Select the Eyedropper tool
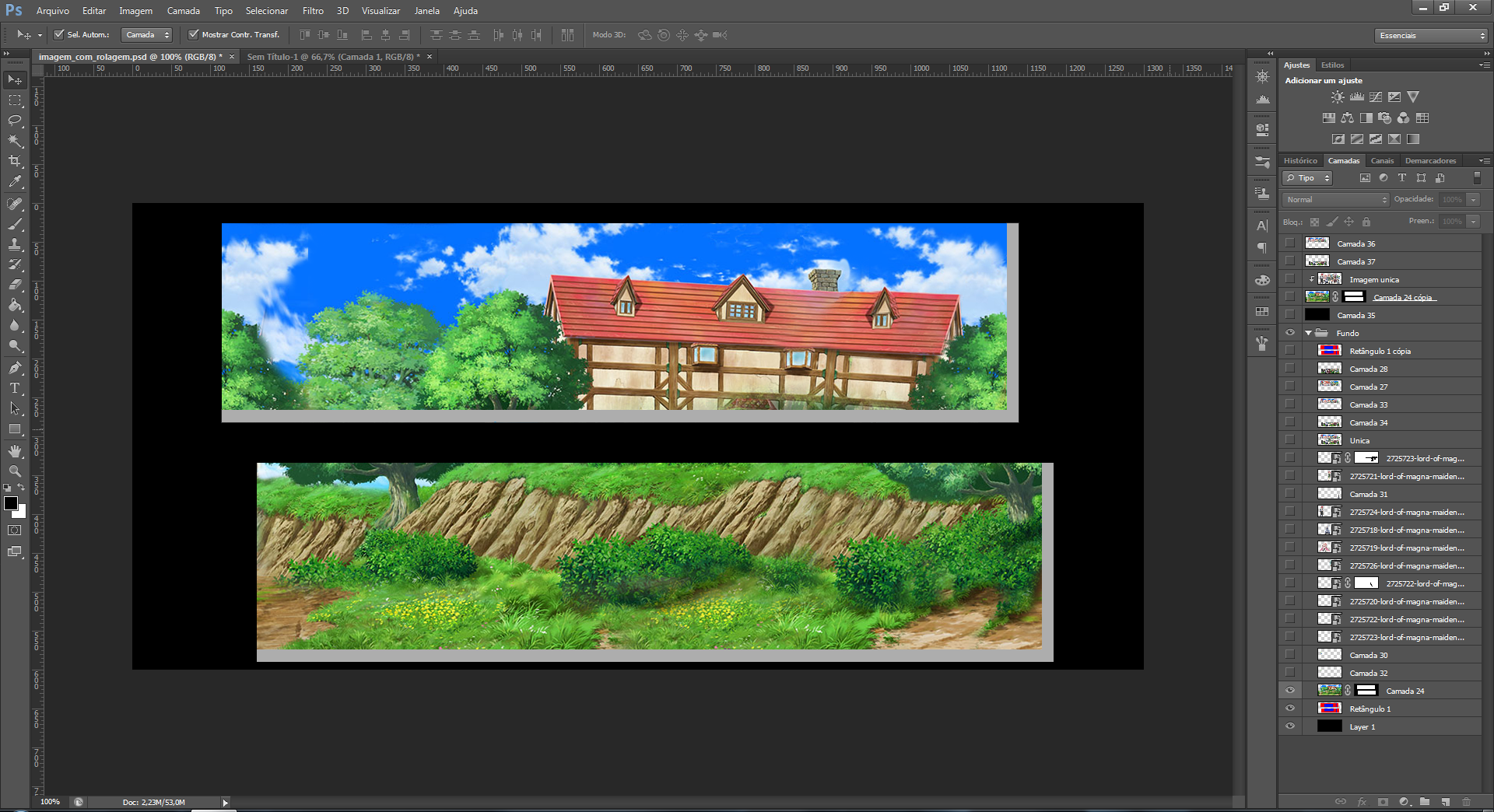The height and width of the screenshot is (812, 1494). coord(15,181)
